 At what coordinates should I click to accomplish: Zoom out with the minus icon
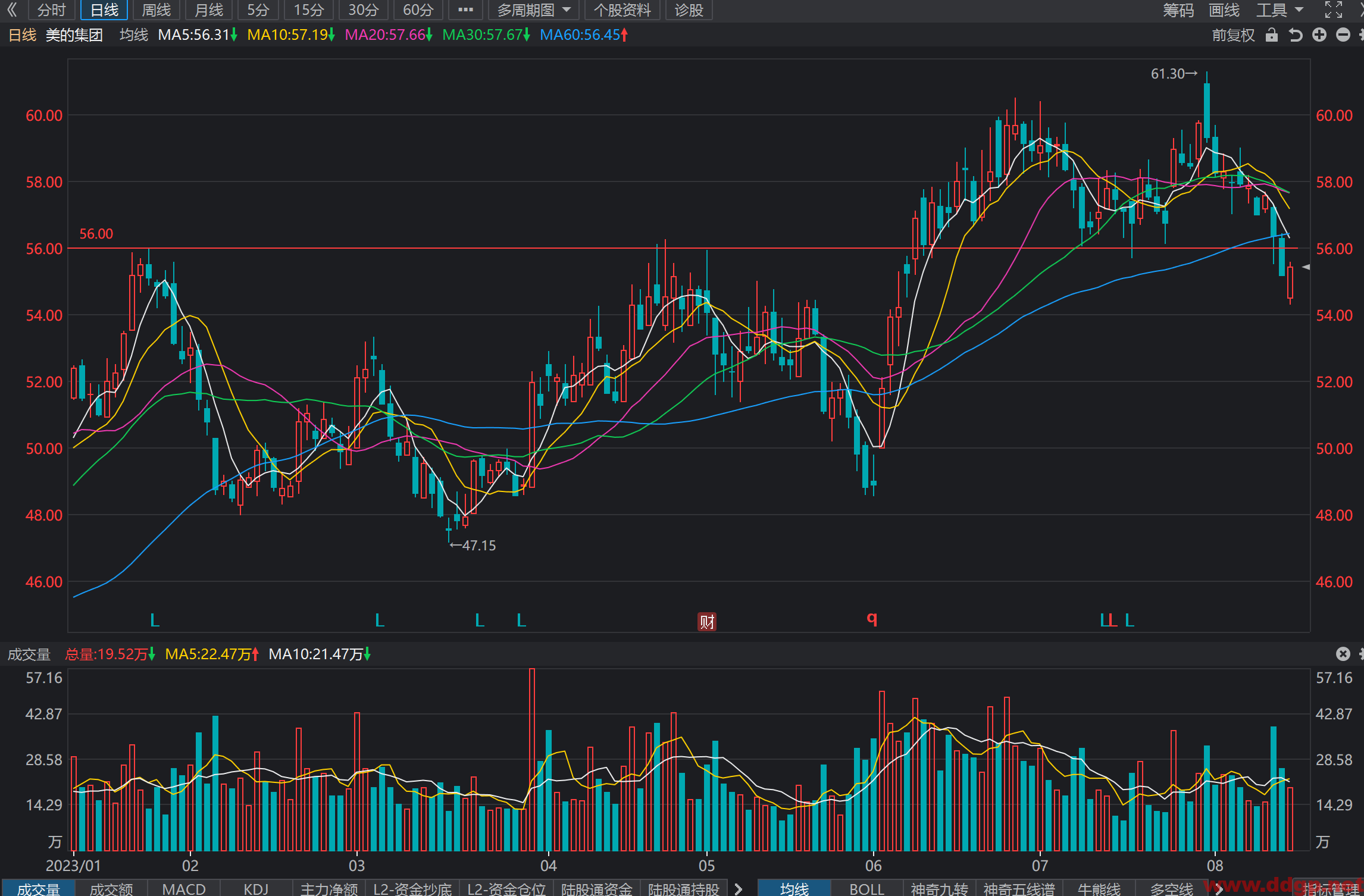tap(1343, 35)
